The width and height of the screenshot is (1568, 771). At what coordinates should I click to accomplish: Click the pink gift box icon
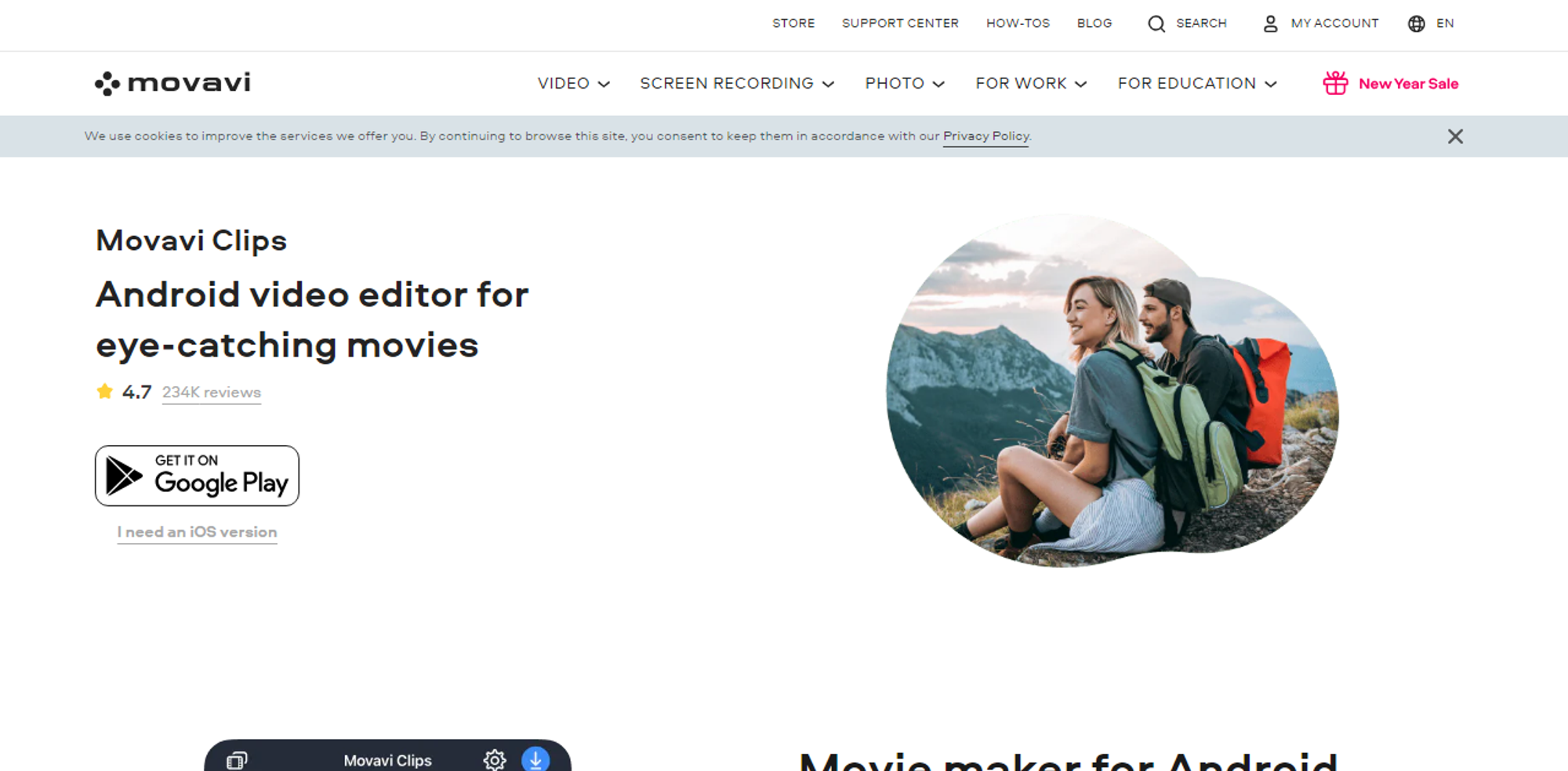[1335, 83]
